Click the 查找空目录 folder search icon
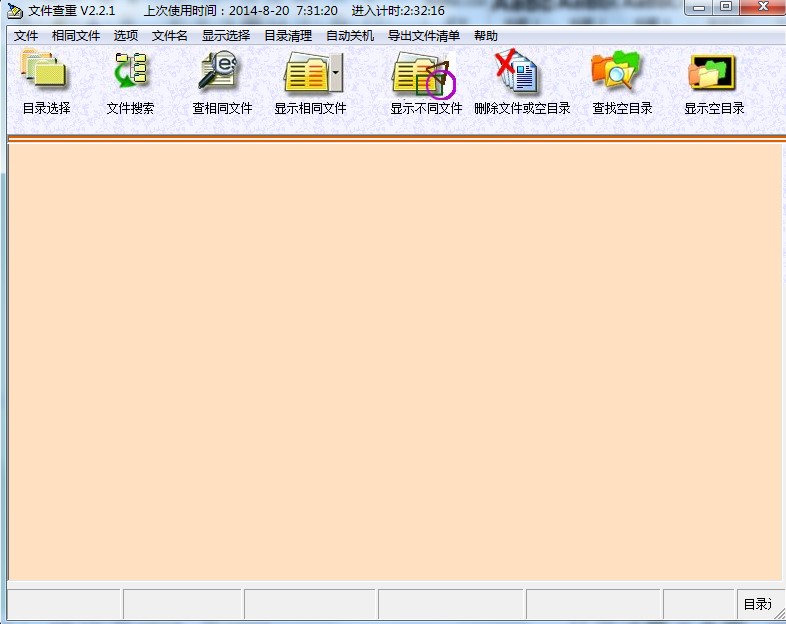This screenshot has height=624, width=786. (616, 70)
